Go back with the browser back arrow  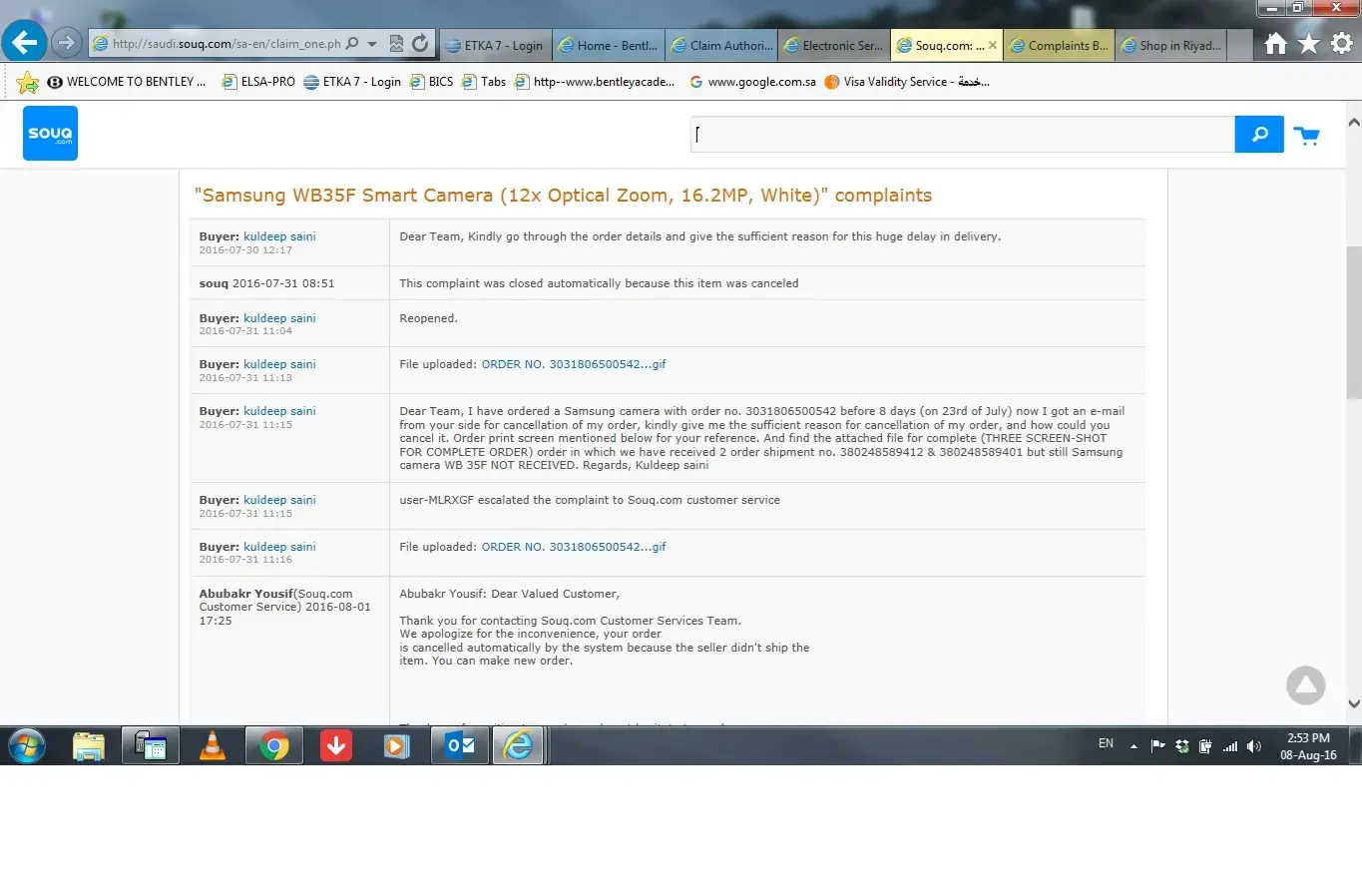click(24, 43)
